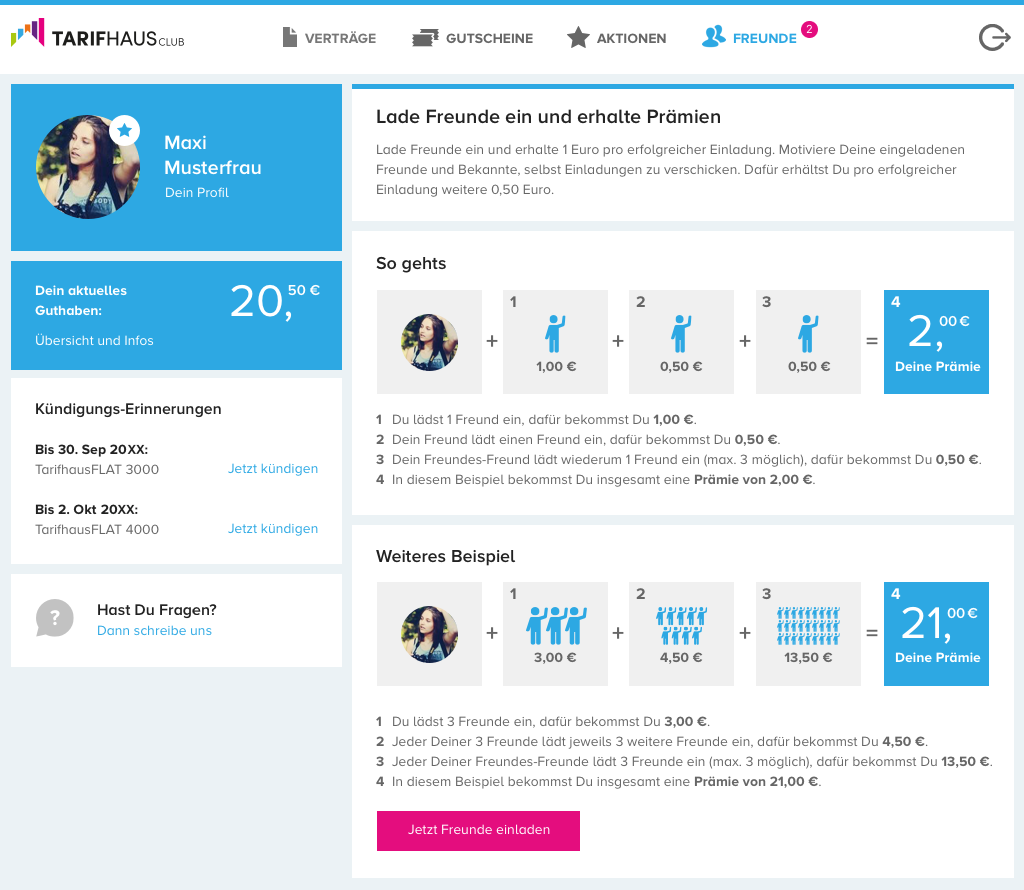The width and height of the screenshot is (1024, 890).
Task: Click the Dein Profil link
Action: click(x=196, y=192)
